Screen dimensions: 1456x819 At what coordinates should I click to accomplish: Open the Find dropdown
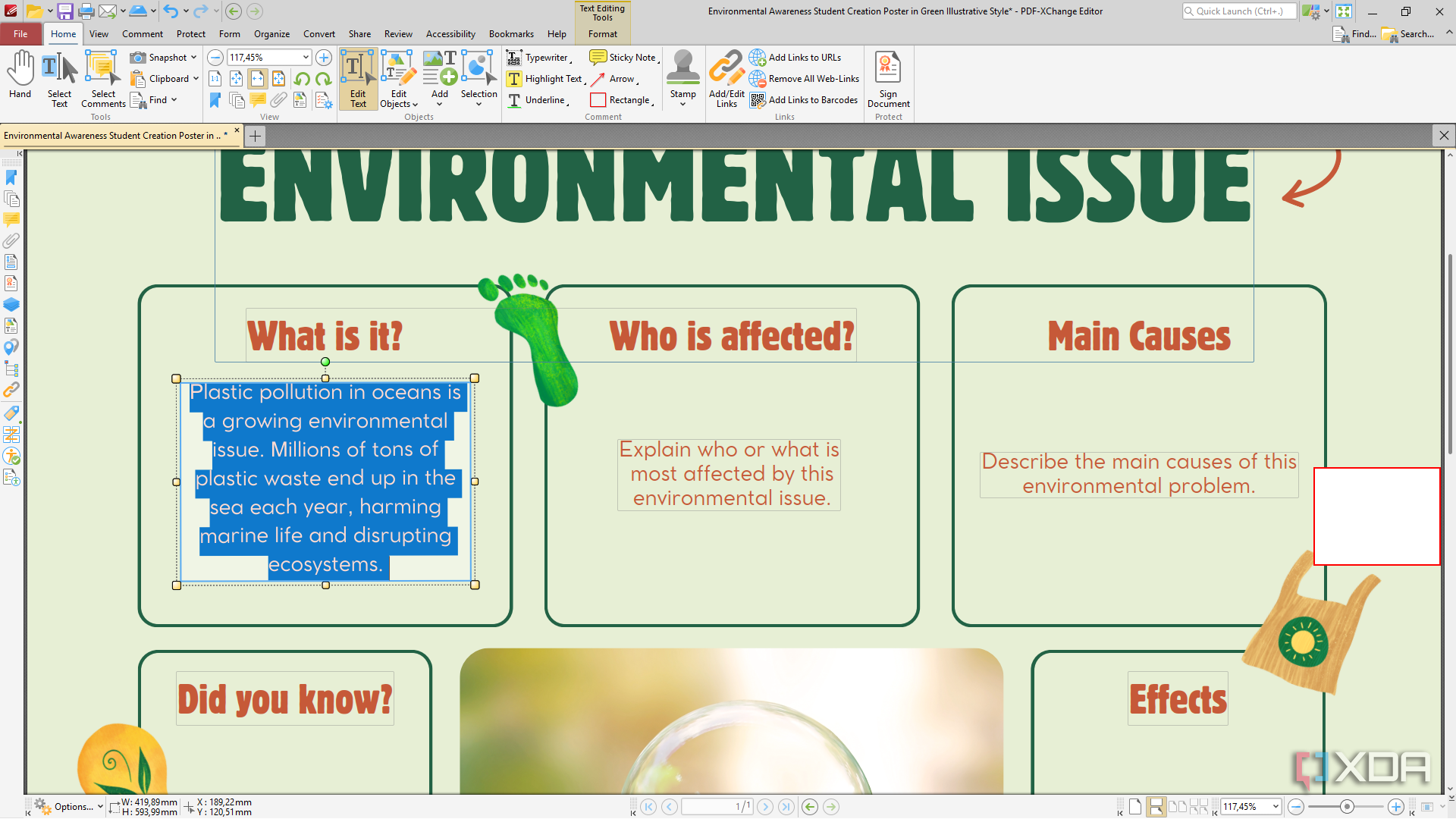coord(174,100)
